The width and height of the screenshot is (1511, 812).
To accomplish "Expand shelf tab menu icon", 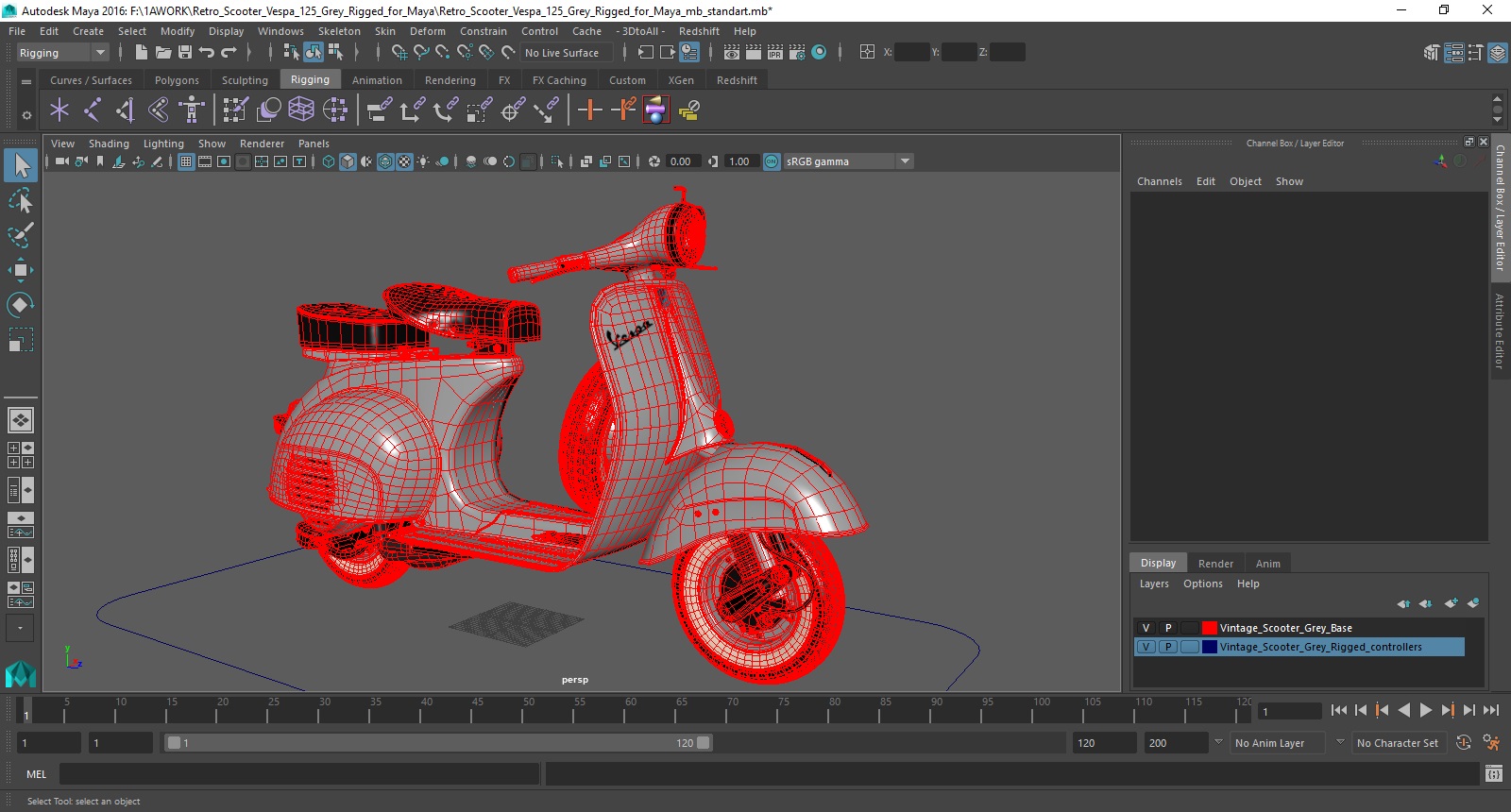I will click(x=26, y=81).
